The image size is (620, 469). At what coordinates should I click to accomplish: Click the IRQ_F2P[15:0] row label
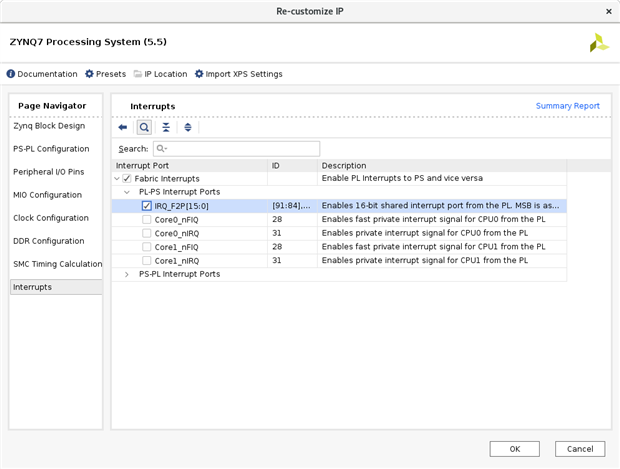tap(181, 206)
